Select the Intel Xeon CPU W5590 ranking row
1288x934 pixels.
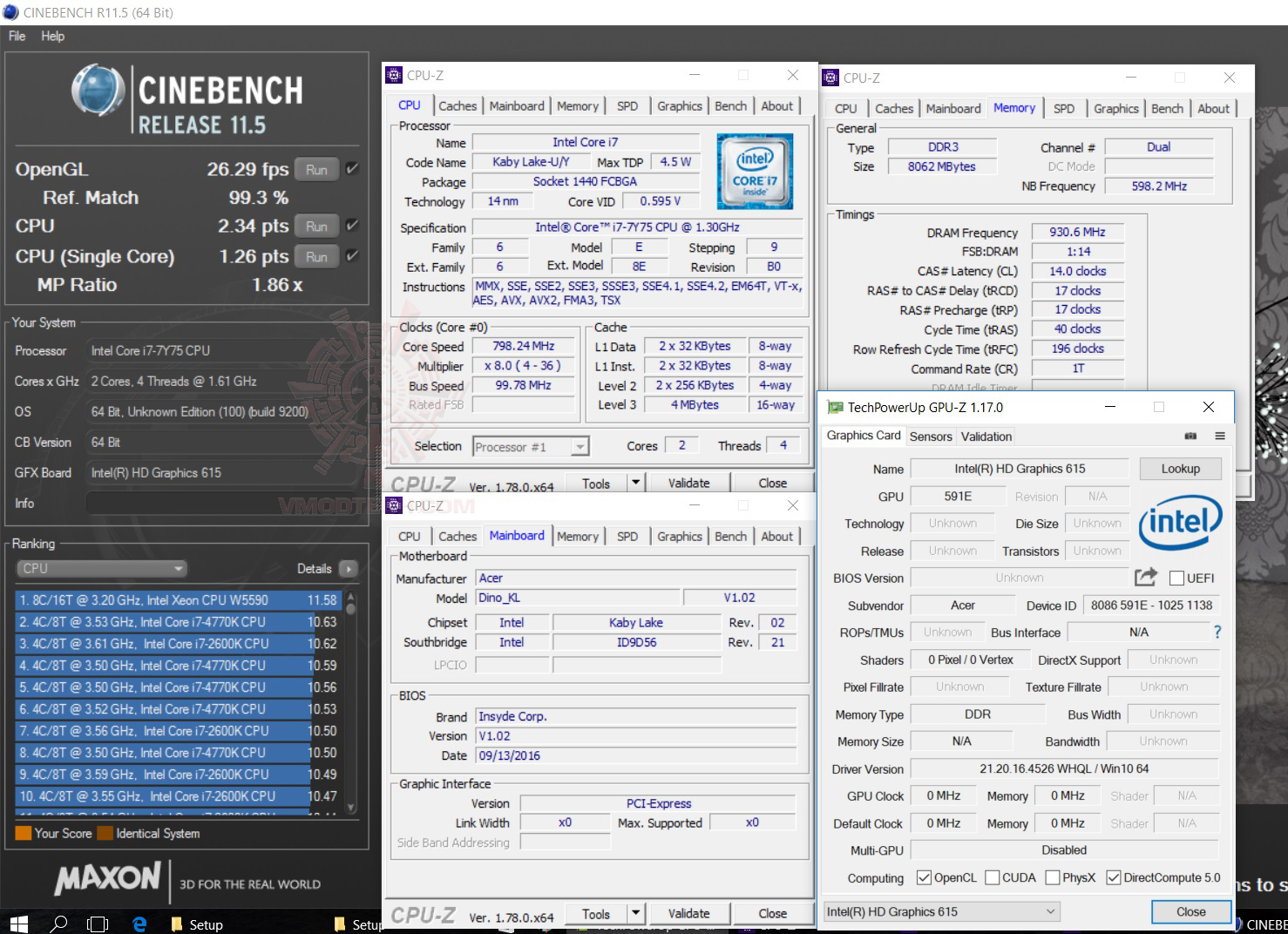click(x=177, y=600)
